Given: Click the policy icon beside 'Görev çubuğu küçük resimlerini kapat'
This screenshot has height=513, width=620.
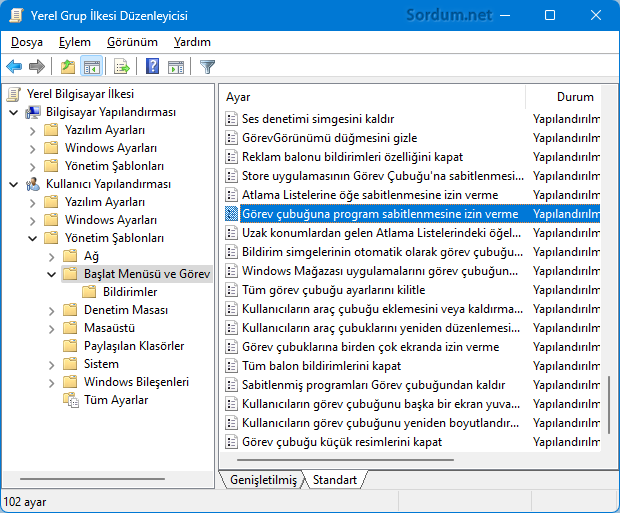Looking at the screenshot, I should [x=231, y=441].
